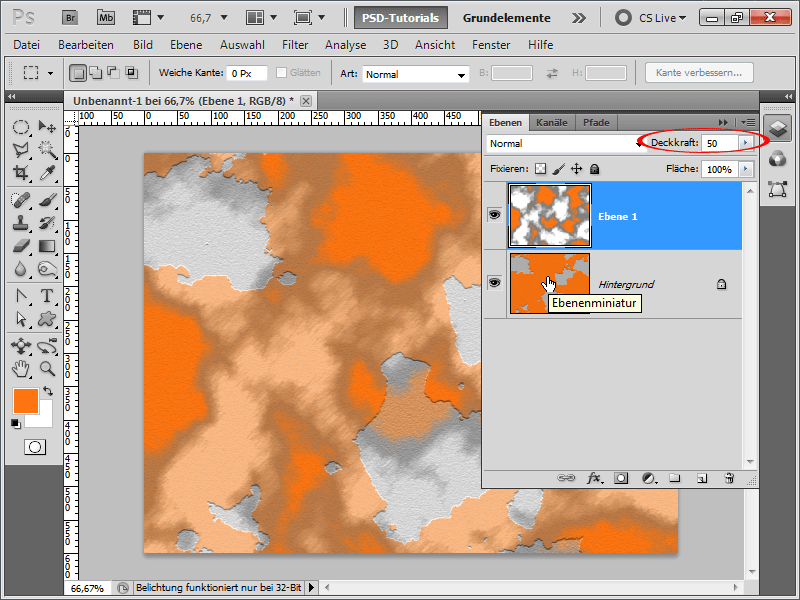Link layers at Layers panel bottom
This screenshot has width=800, height=600.
(565, 478)
